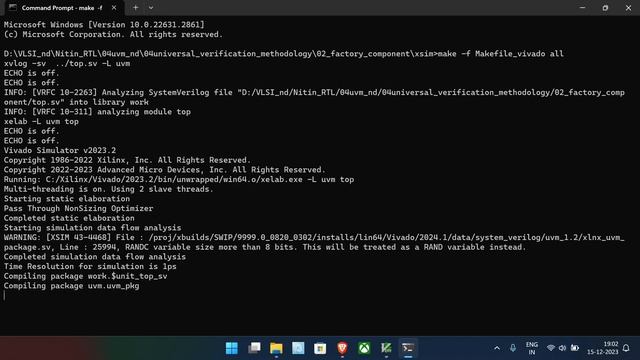Click 'Completed simulation data flow analysis' line

click(x=95, y=257)
